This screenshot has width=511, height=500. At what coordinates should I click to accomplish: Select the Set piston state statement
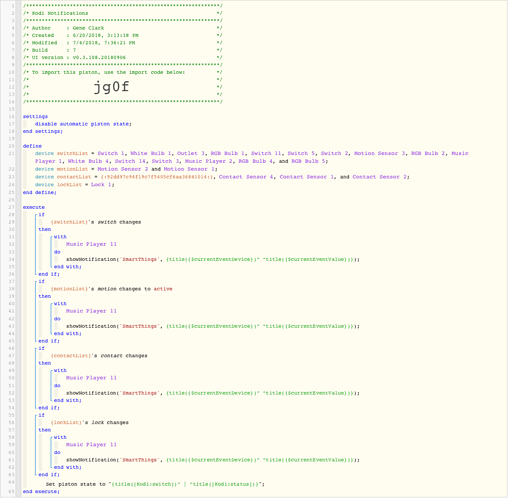[155, 485]
